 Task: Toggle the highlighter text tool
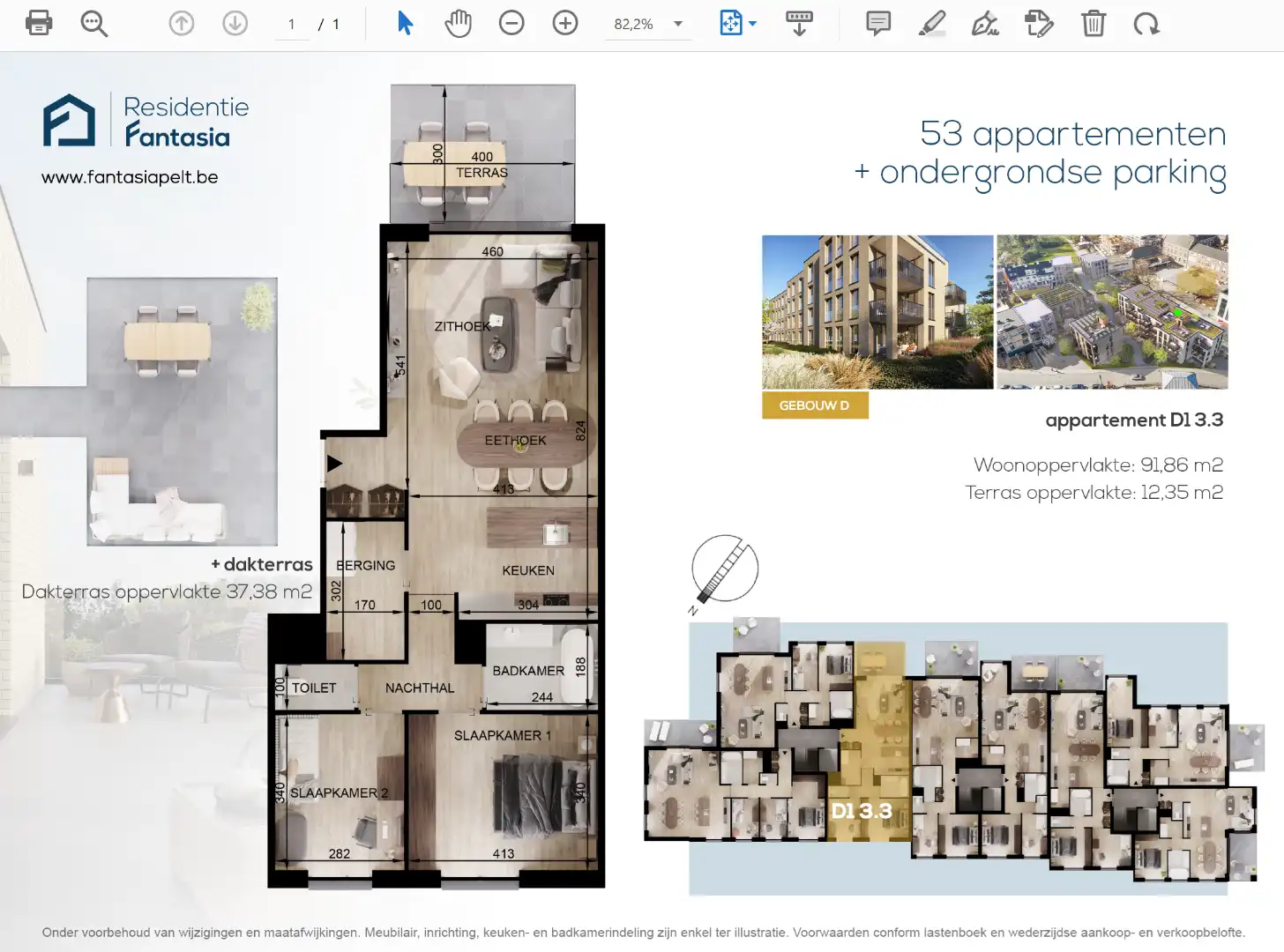point(932,23)
